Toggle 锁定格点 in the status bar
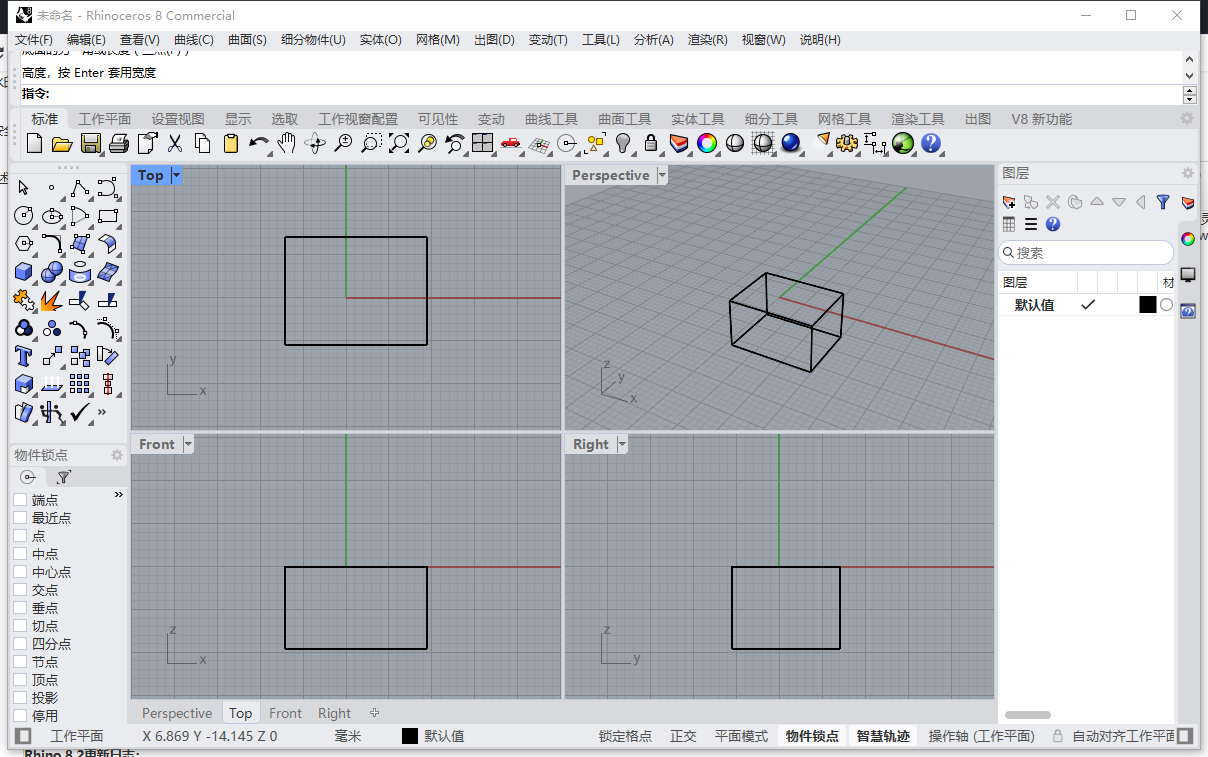This screenshot has height=757, width=1208. 625,736
